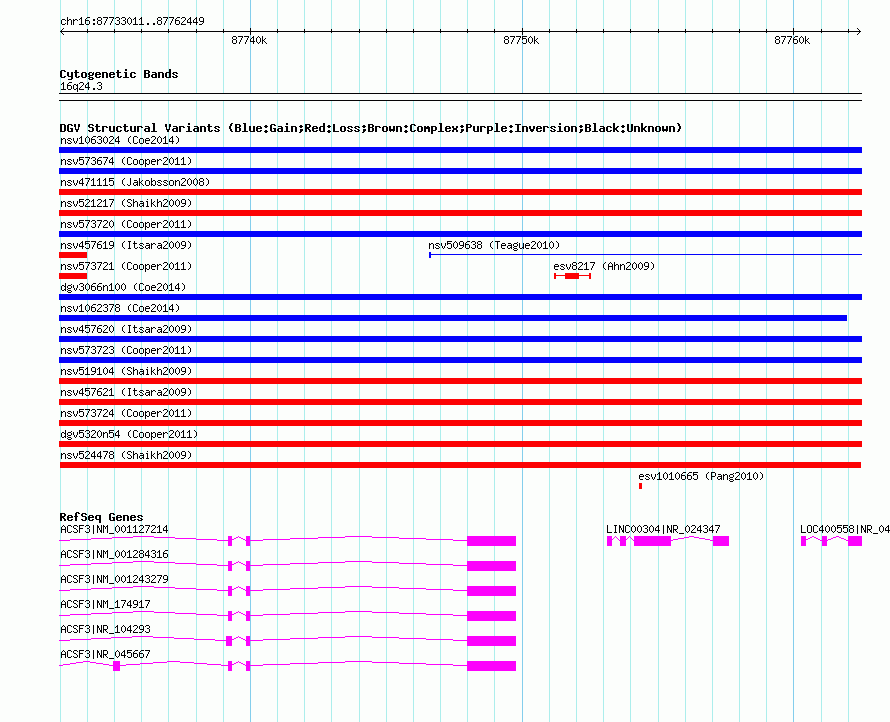Click the nsv573724 (Cooper2011) loss bar
Image resolution: width=890 pixels, height=722 pixels.
click(460, 423)
